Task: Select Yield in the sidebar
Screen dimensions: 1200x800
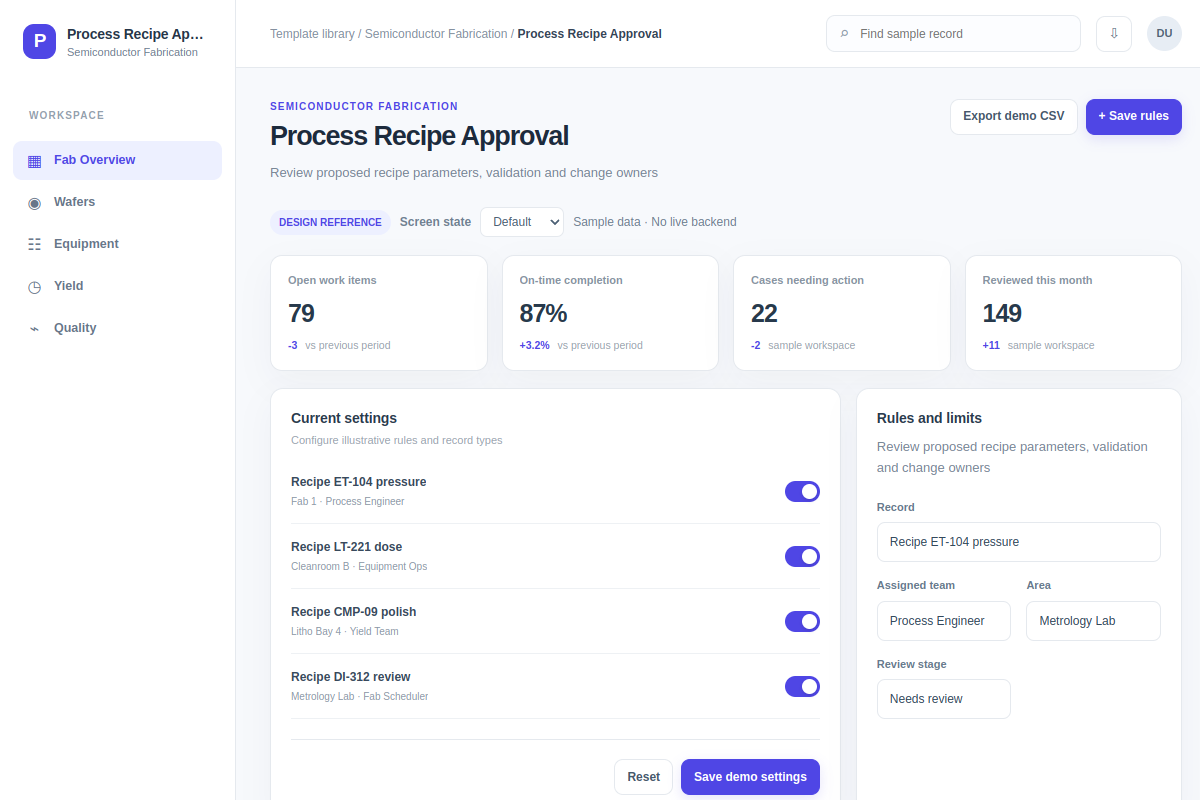Action: (x=117, y=286)
